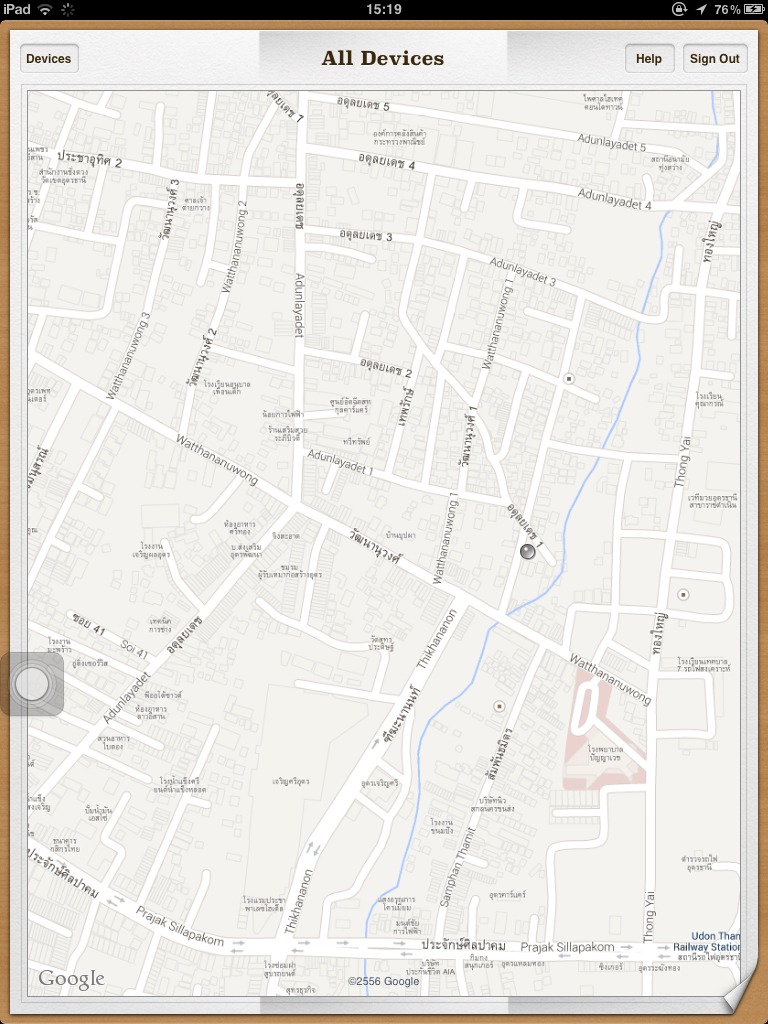Viewport: 768px width, 1024px height.
Task: Tap the rotation lock status icon
Action: click(x=679, y=9)
